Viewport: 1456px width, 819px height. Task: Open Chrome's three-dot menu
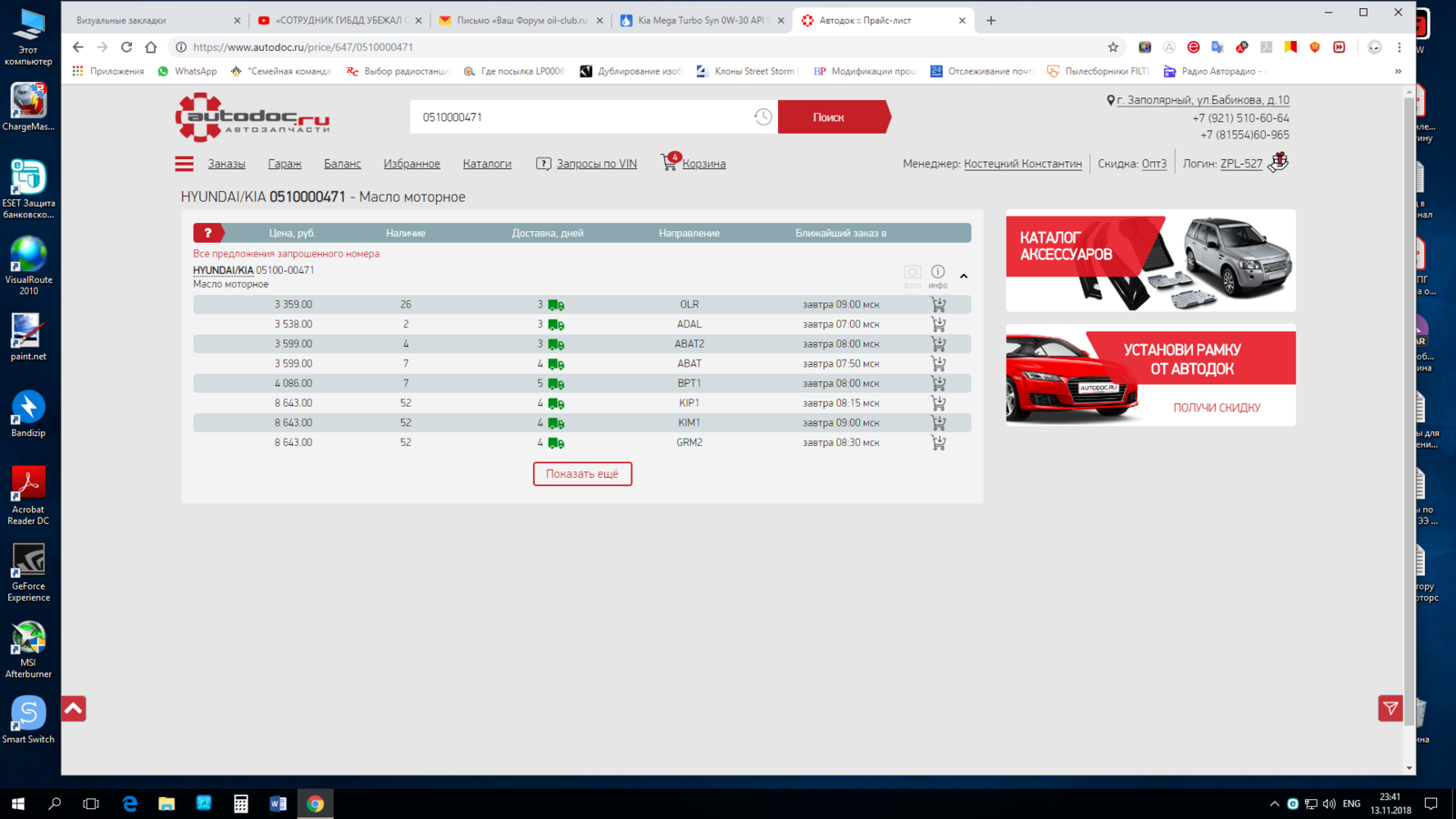(x=1400, y=47)
